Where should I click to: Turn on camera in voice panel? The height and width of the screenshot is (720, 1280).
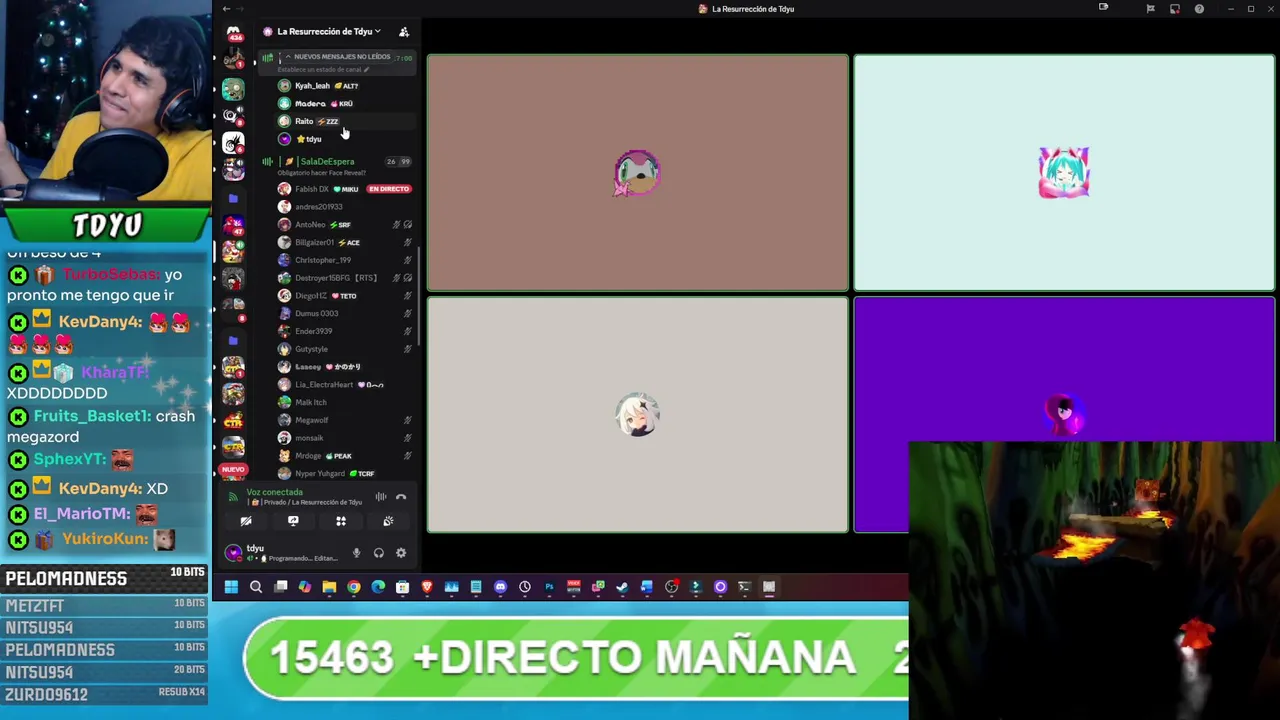point(246,521)
